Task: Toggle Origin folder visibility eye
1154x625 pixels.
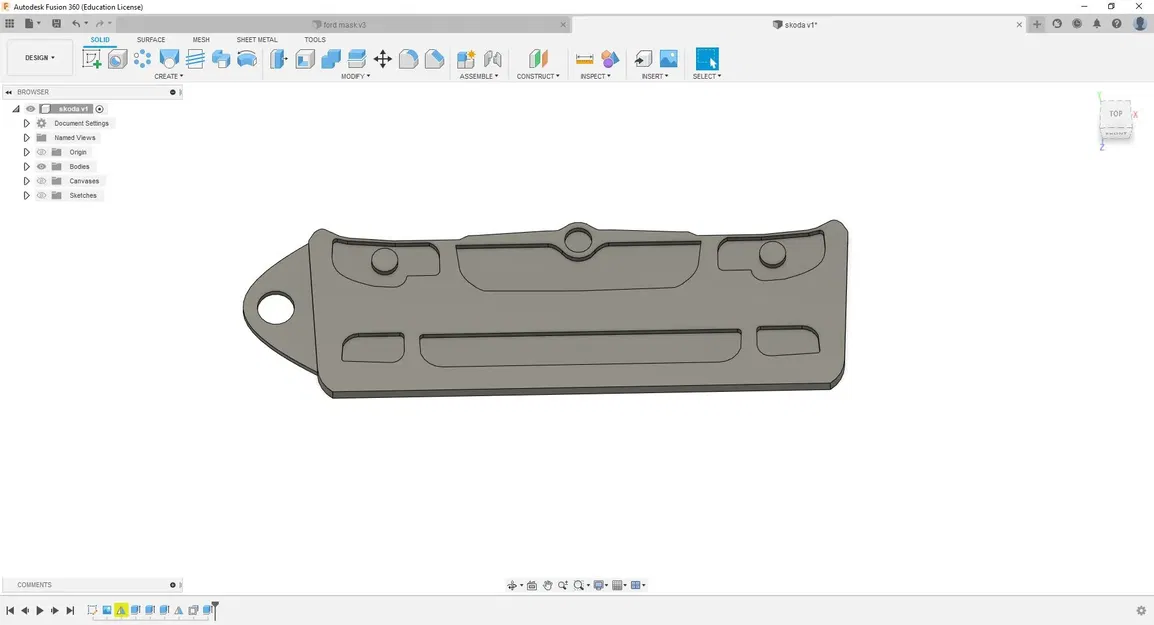Action: click(x=41, y=152)
